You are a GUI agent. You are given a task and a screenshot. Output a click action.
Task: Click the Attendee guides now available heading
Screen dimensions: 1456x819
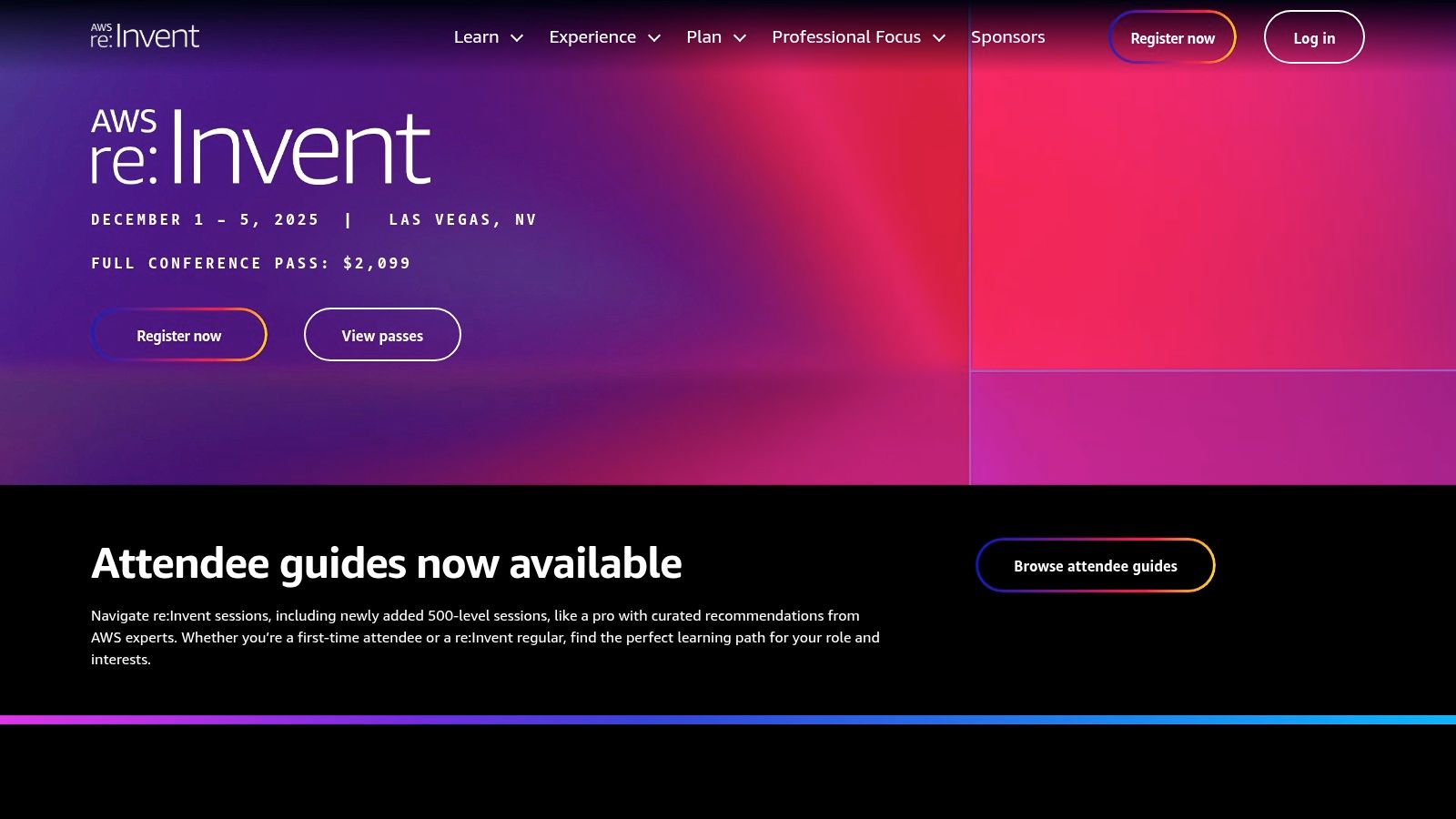point(387,563)
